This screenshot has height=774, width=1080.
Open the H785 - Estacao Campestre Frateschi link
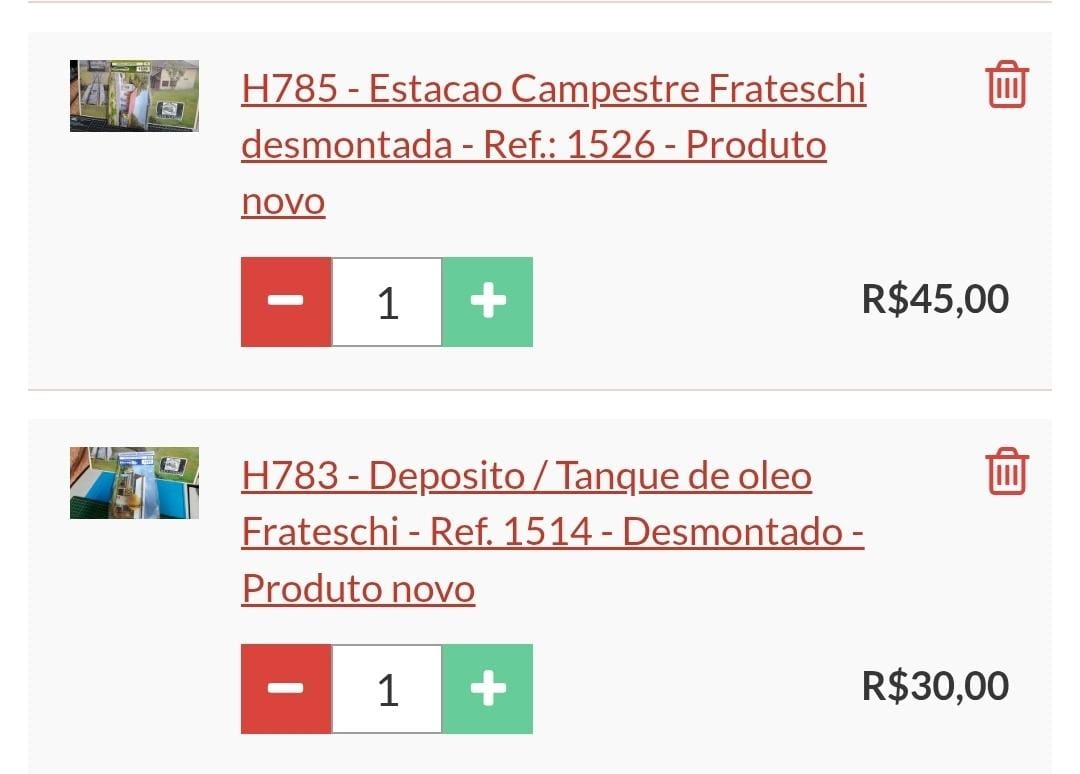pyautogui.click(x=554, y=90)
